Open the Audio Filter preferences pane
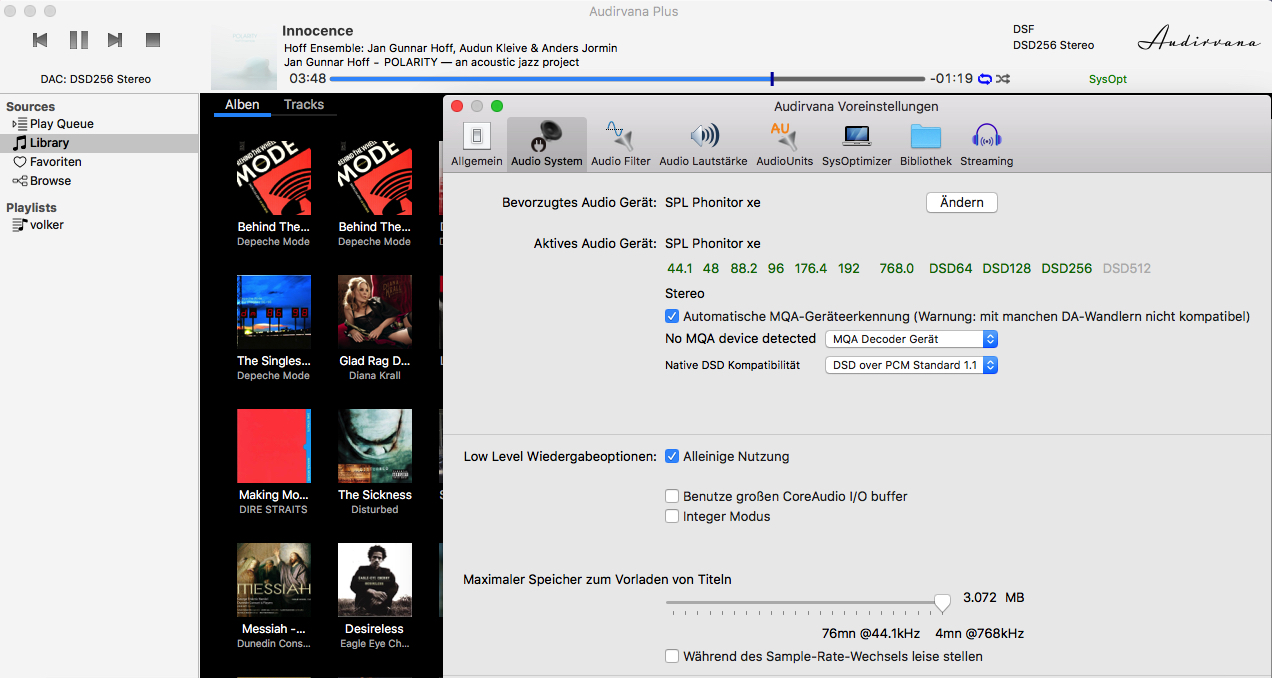 pyautogui.click(x=620, y=143)
